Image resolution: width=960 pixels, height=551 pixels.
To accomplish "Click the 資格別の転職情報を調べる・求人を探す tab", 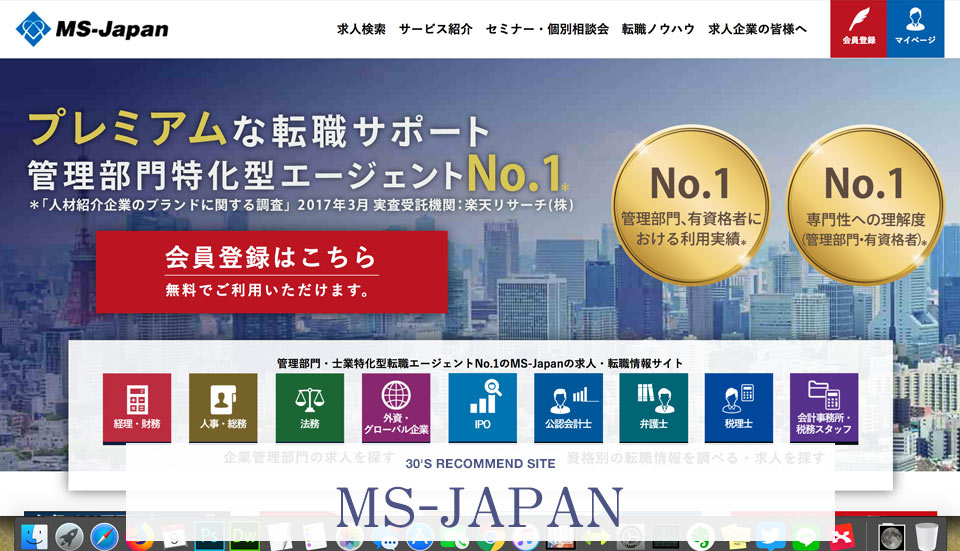I will tap(696, 457).
